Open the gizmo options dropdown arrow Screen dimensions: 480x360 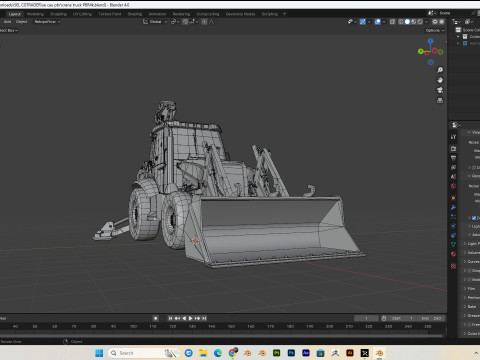coord(369,22)
